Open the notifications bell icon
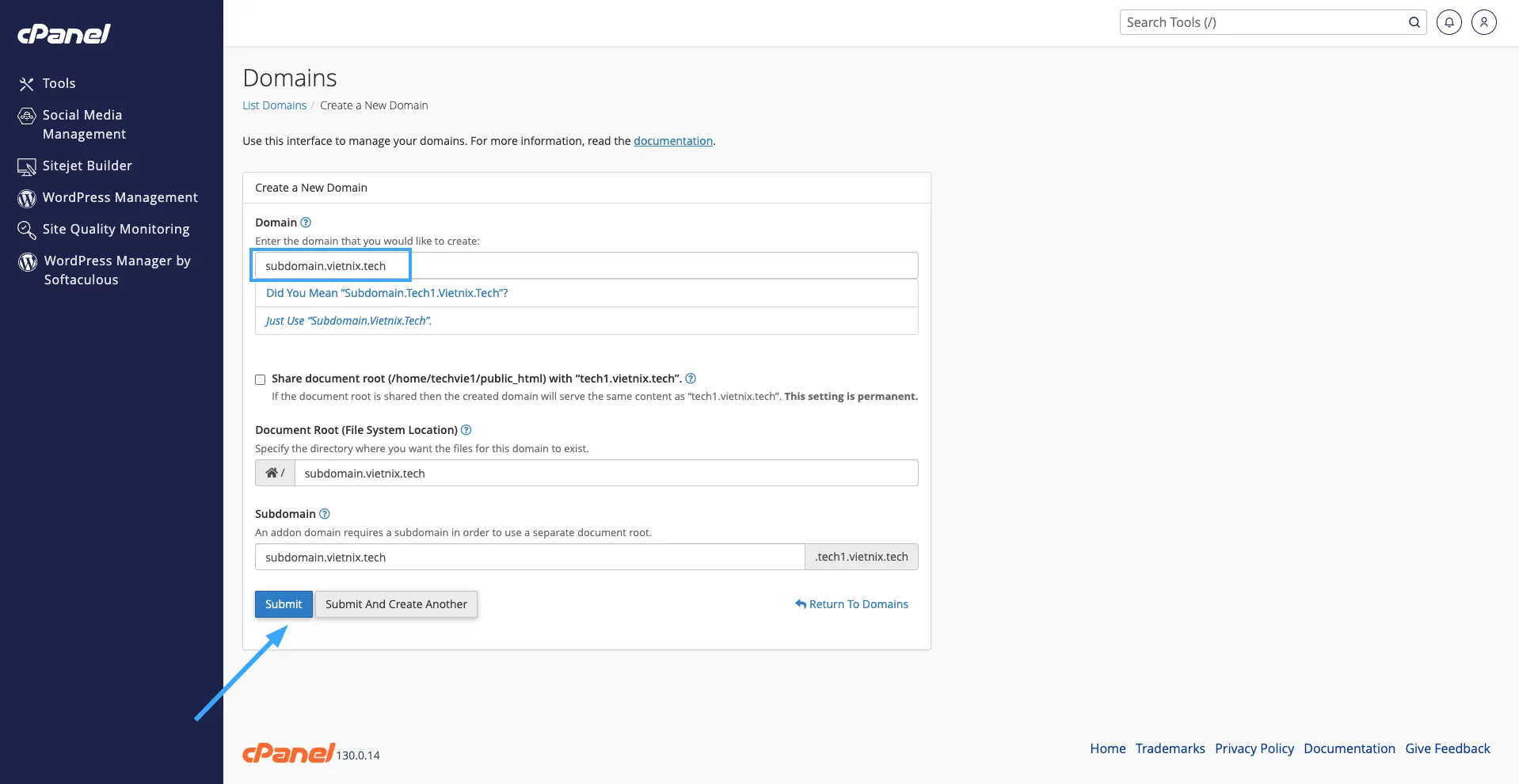 1449,22
